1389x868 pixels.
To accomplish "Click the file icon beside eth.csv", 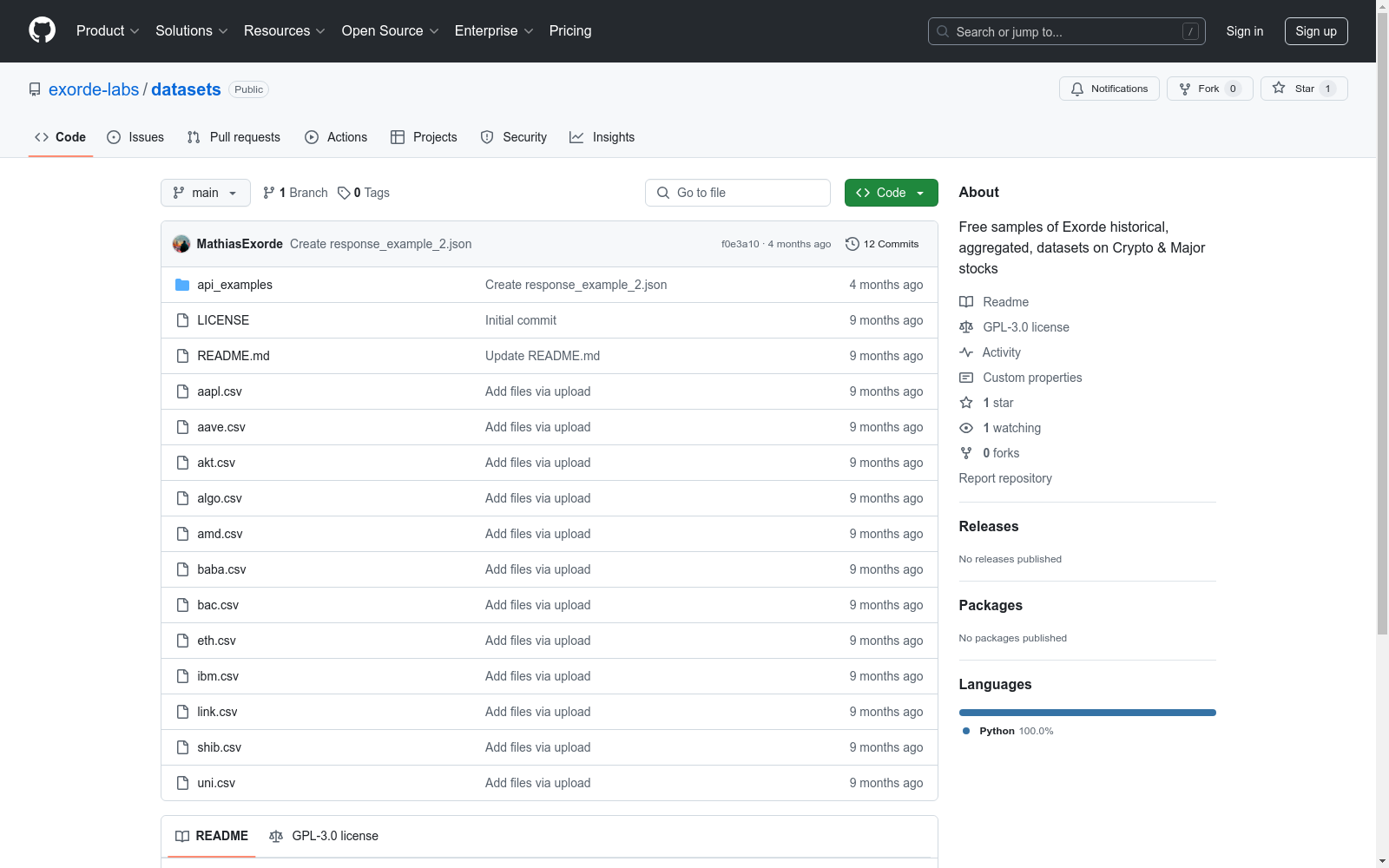I will click(182, 641).
